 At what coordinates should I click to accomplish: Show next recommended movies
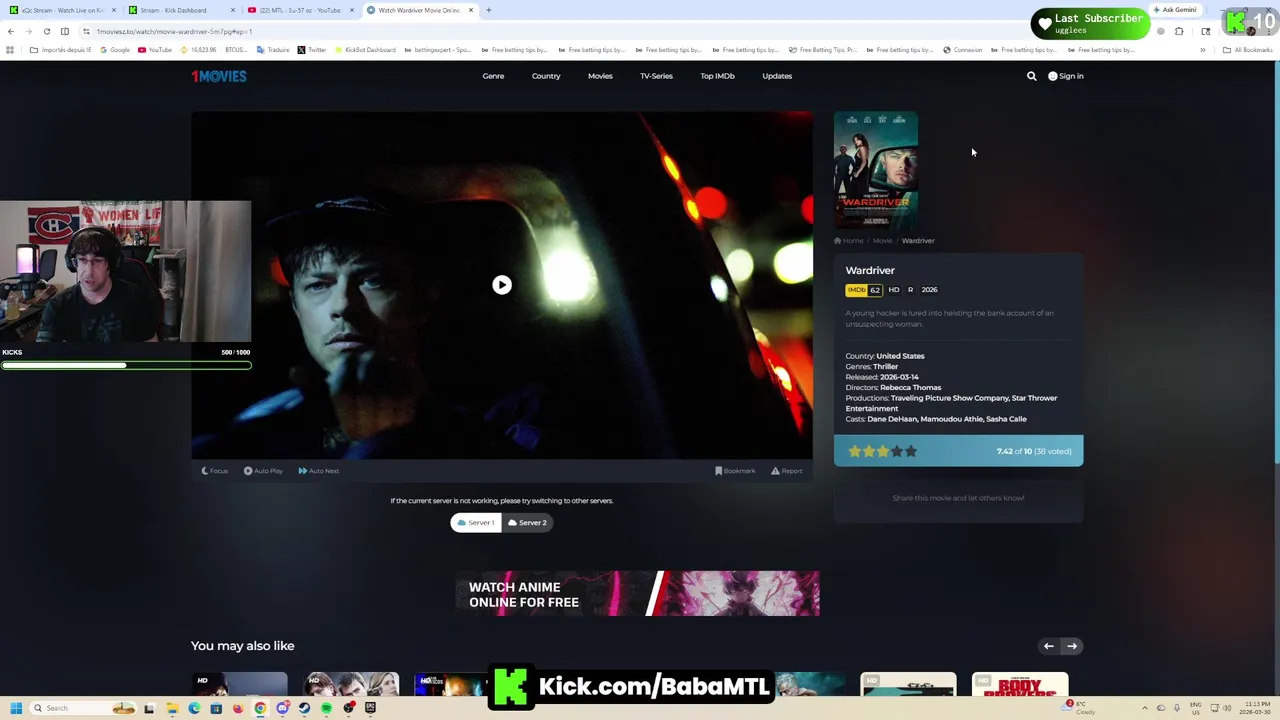pos(1072,646)
